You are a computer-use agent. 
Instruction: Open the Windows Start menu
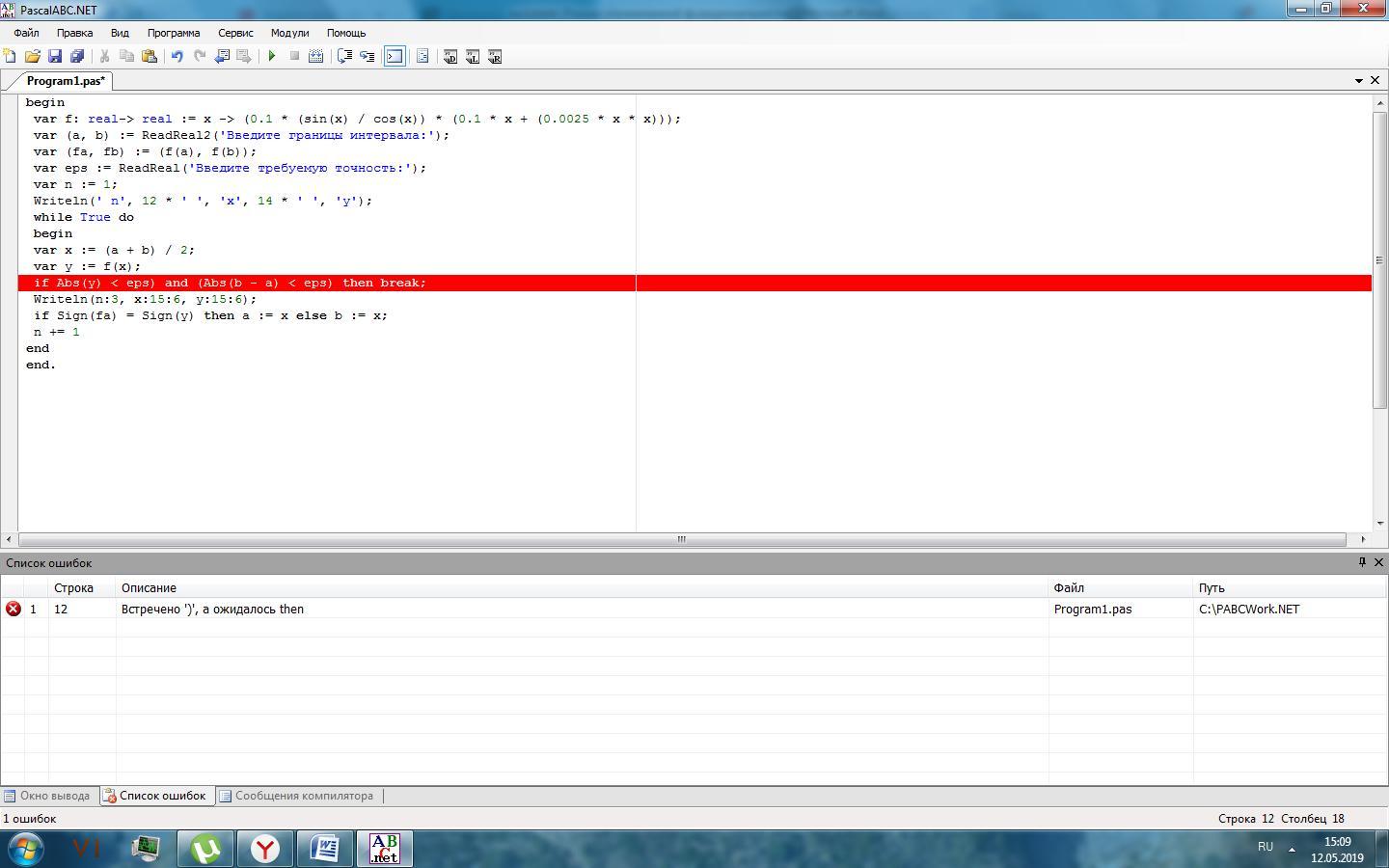26,849
